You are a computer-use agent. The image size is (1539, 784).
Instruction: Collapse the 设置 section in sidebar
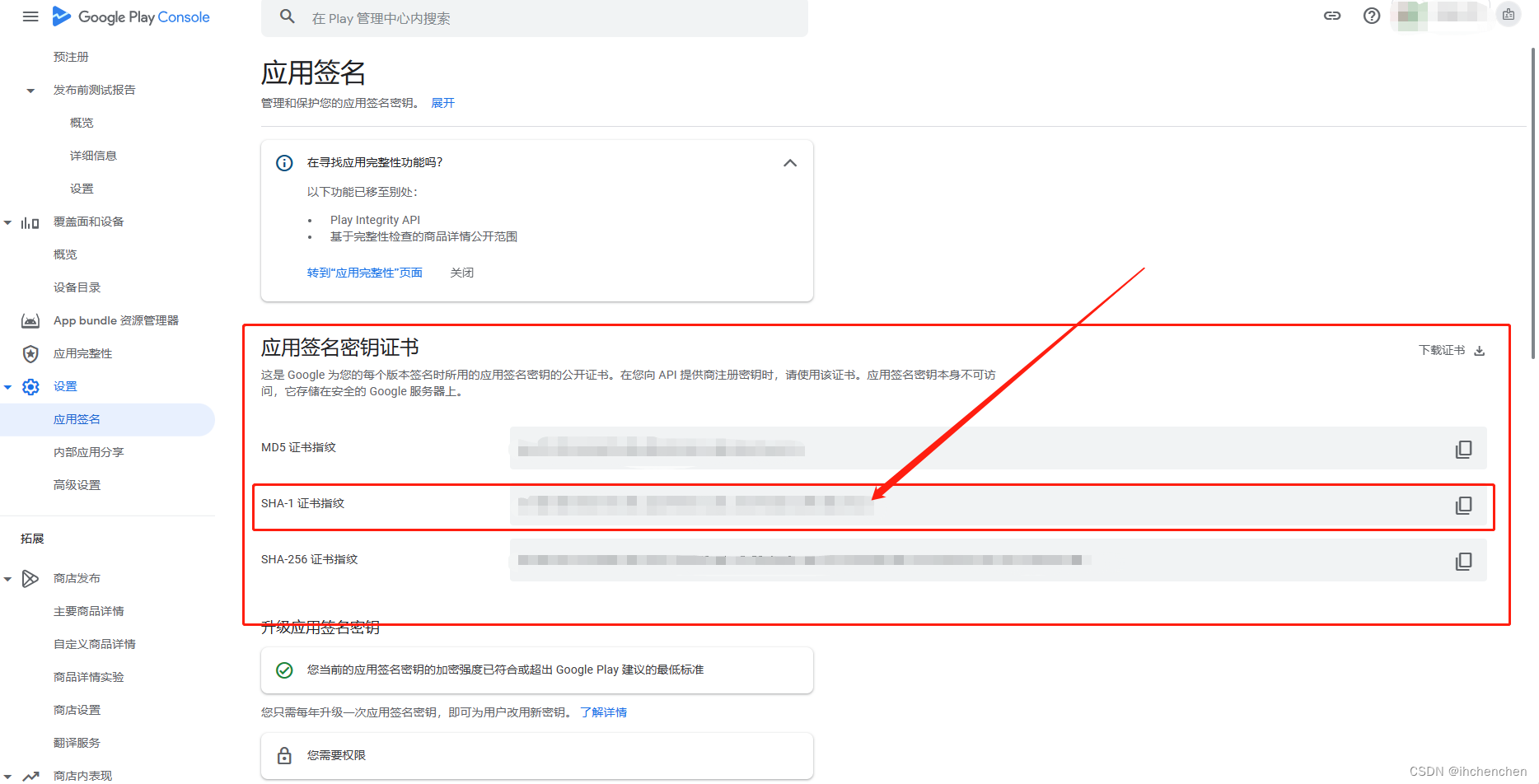7,385
